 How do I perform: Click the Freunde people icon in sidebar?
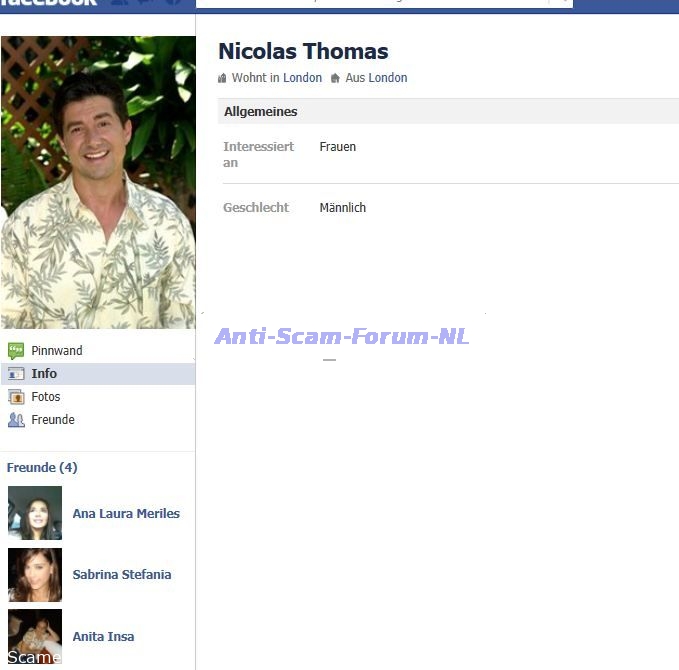(x=15, y=420)
